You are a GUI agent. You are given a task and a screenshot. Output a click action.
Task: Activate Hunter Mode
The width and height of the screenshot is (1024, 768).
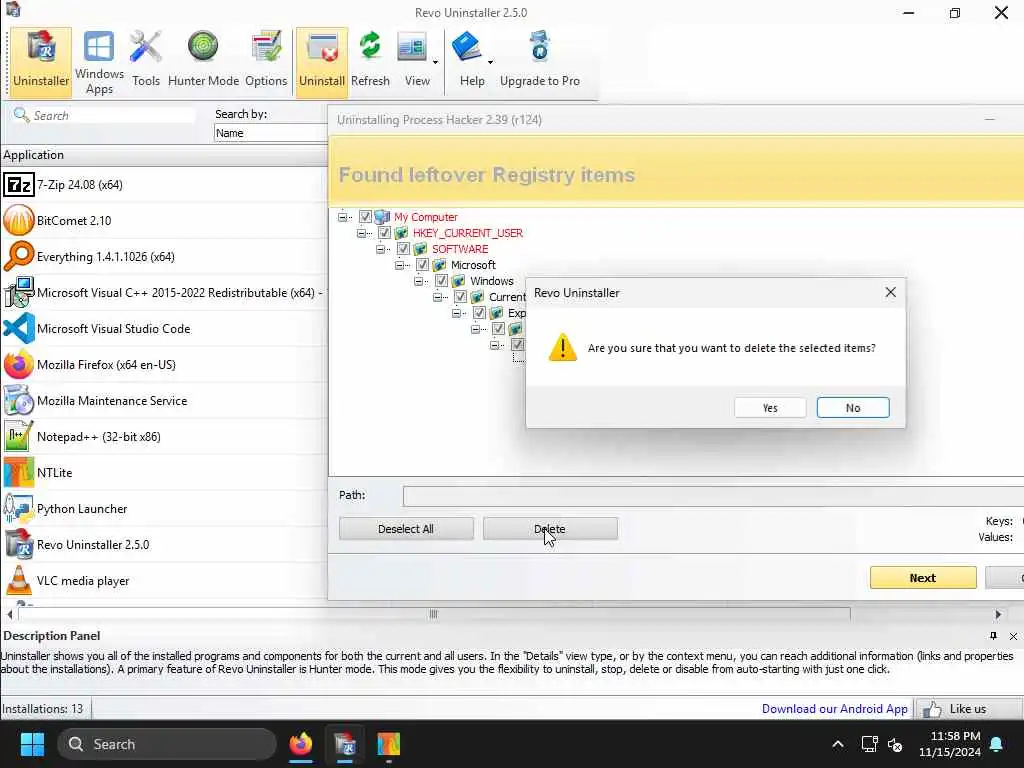[x=203, y=61]
